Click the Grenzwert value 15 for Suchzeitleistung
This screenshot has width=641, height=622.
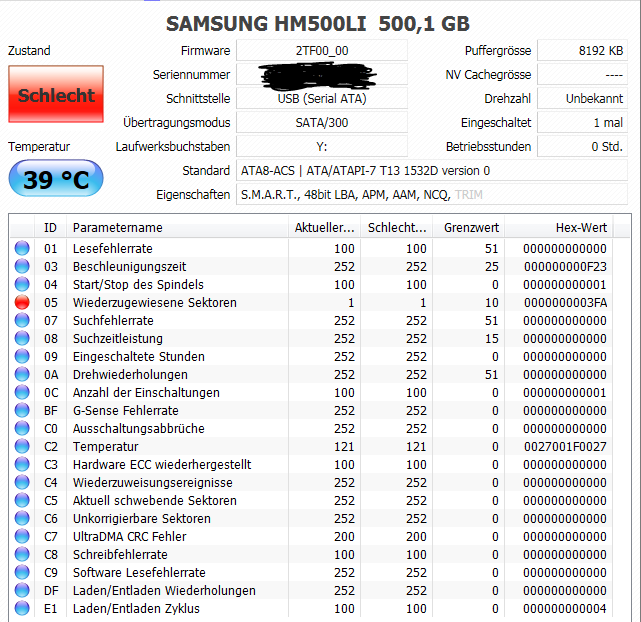click(492, 338)
